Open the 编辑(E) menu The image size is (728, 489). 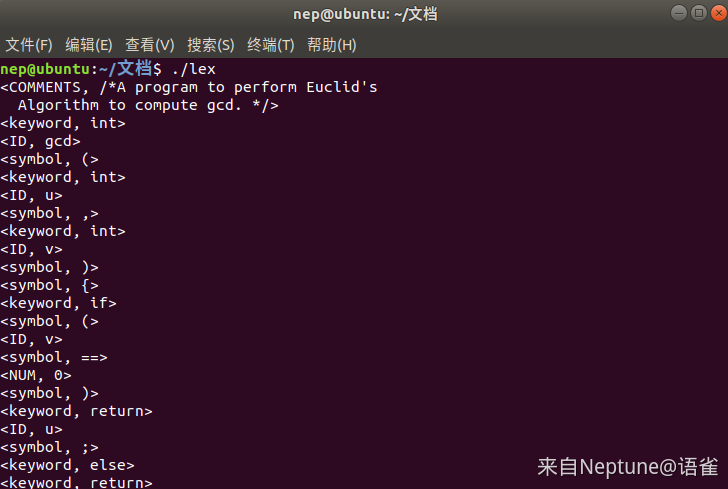coord(89,45)
